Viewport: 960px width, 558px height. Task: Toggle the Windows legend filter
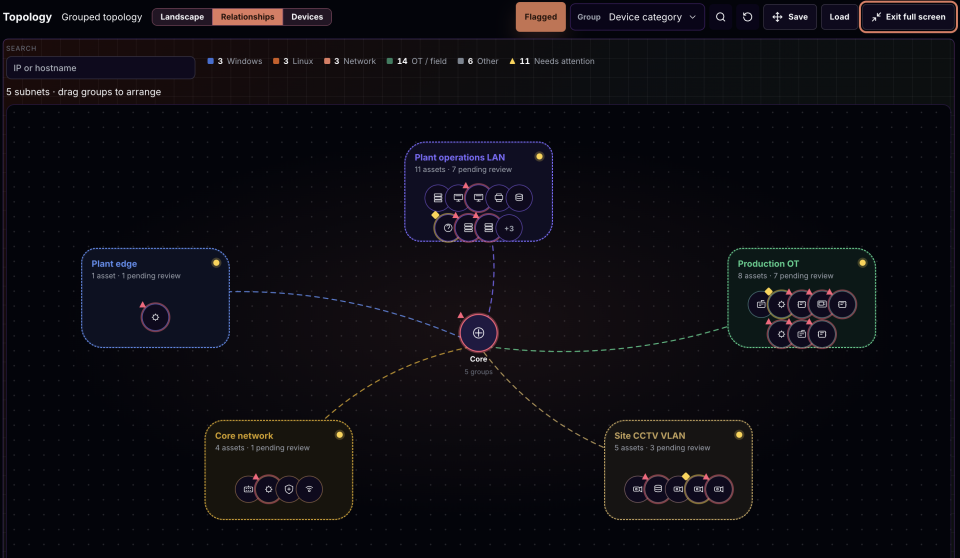pos(235,61)
